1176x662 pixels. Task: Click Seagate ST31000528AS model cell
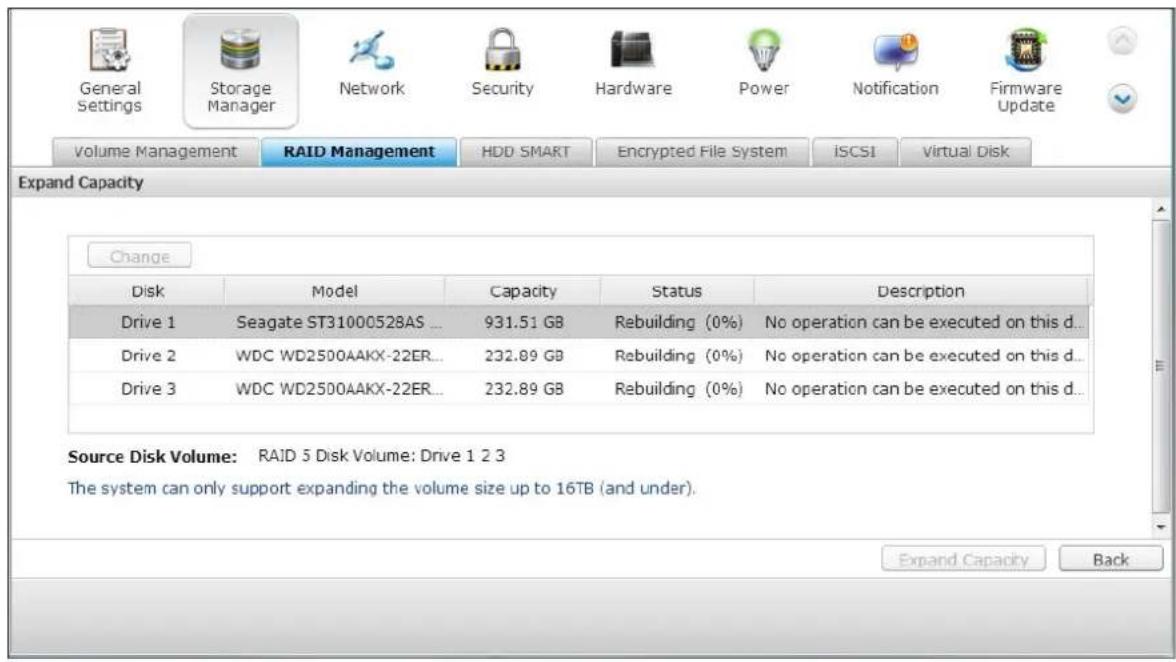point(334,322)
